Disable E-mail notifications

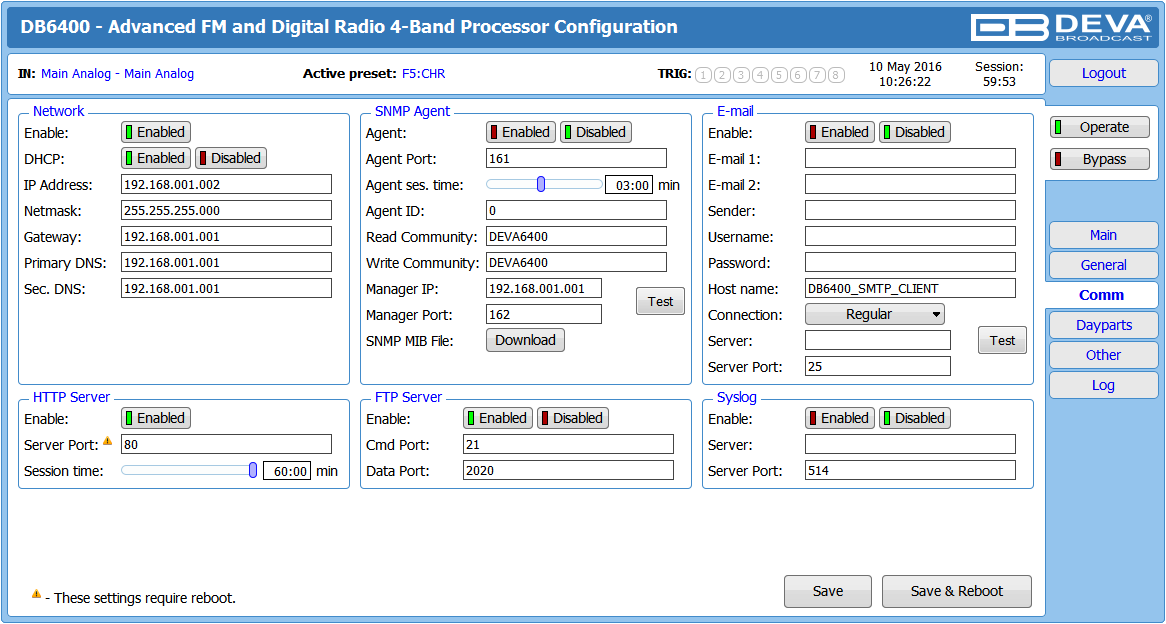[x=915, y=132]
